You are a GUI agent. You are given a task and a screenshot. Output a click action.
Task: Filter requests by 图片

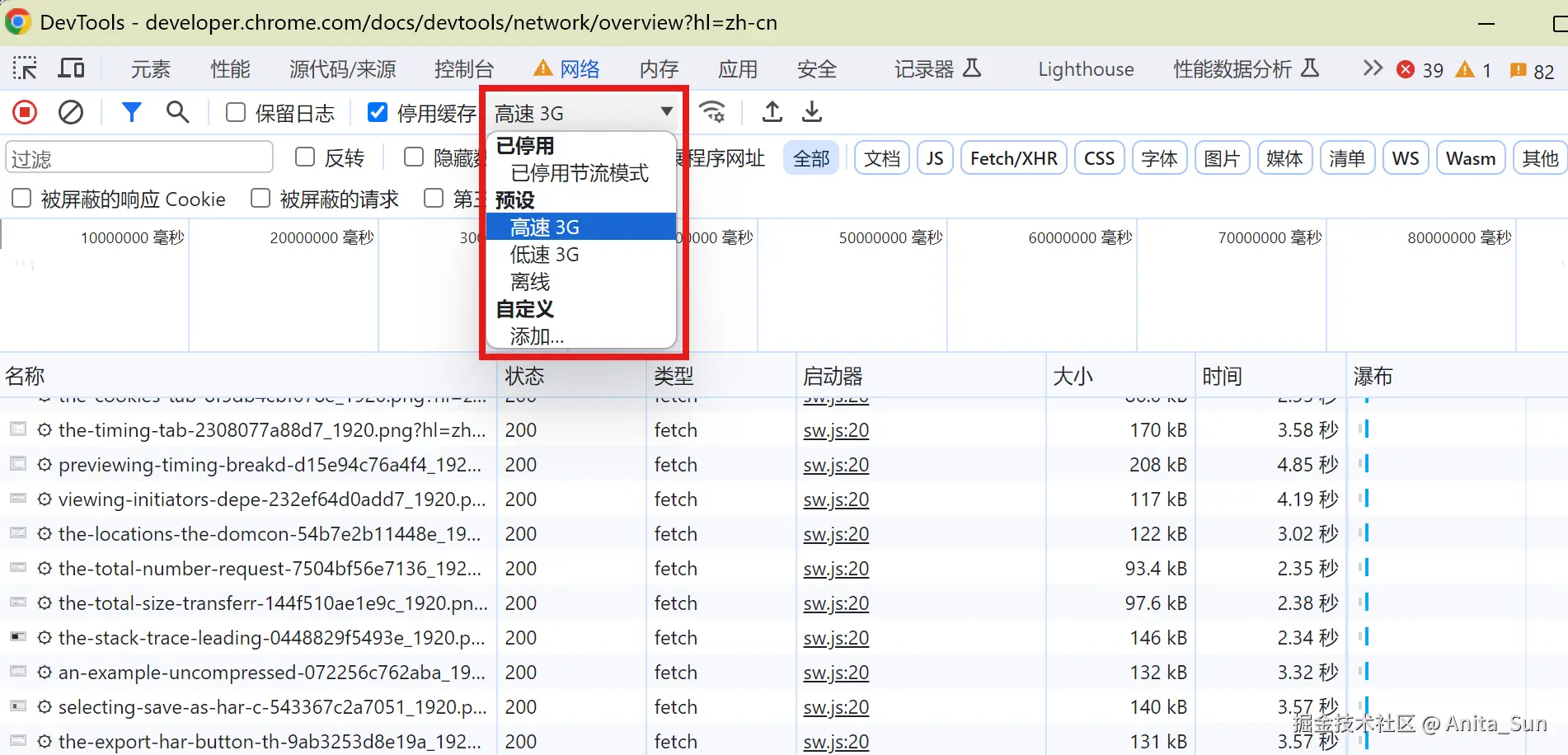[1222, 158]
